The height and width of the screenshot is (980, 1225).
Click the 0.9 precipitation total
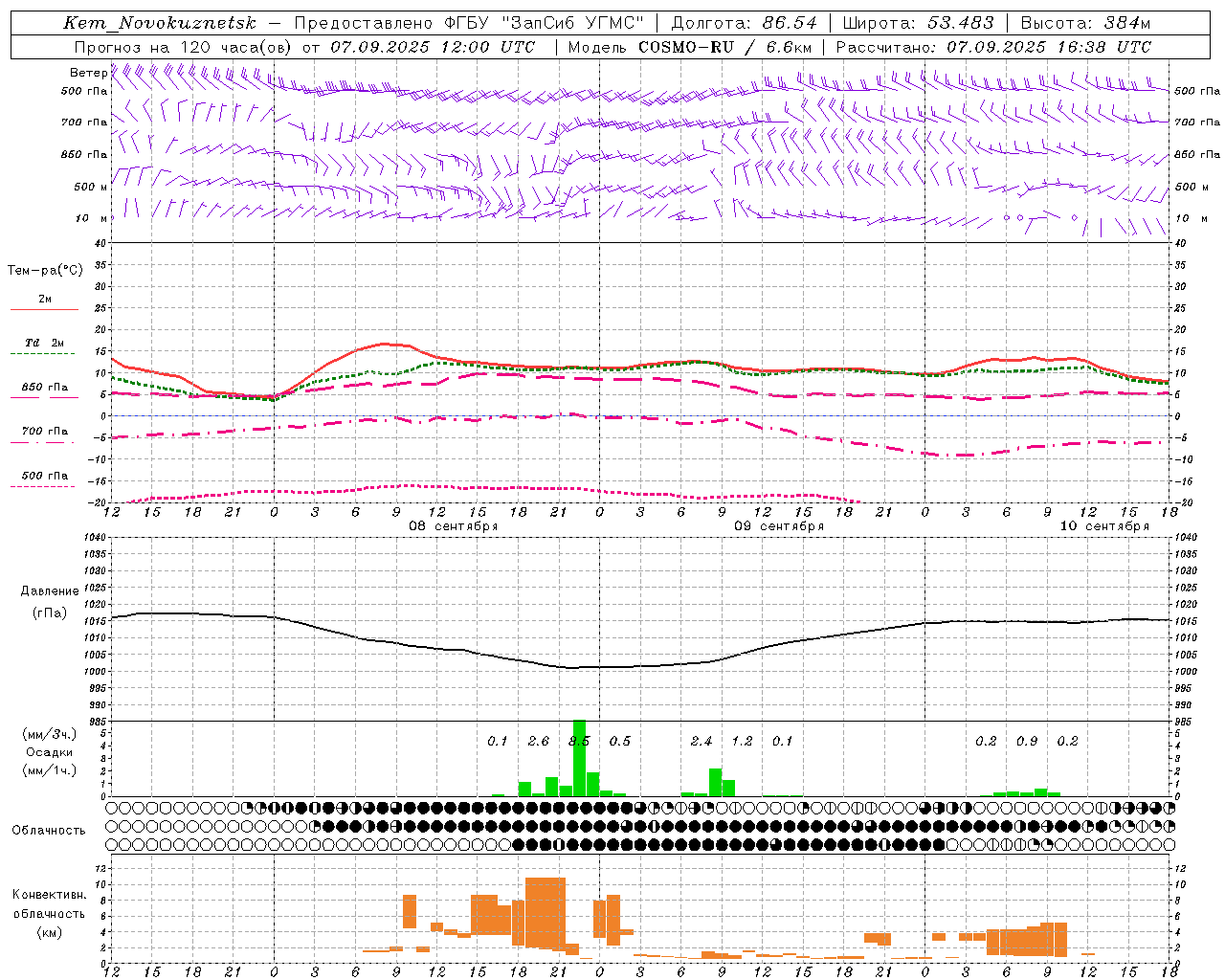(1027, 742)
